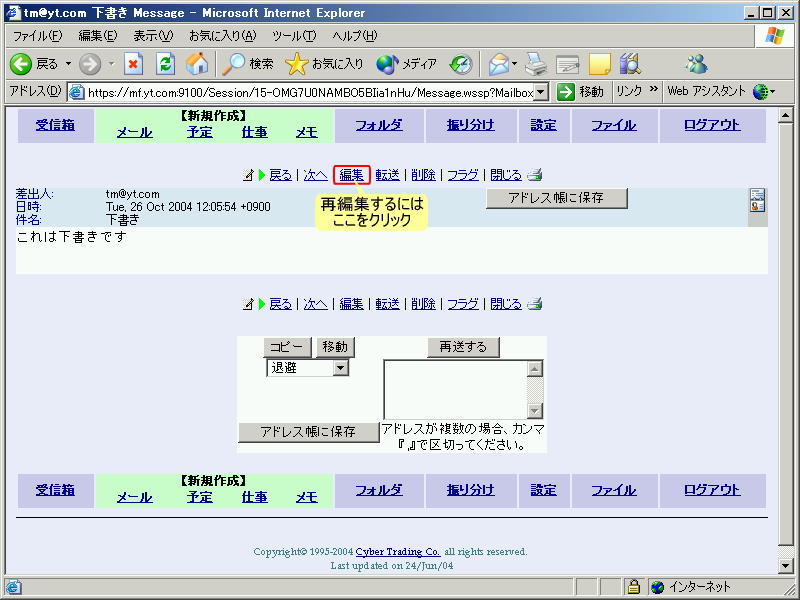
Task: Click the top 受信箱 navigation link
Action: pyautogui.click(x=55, y=125)
